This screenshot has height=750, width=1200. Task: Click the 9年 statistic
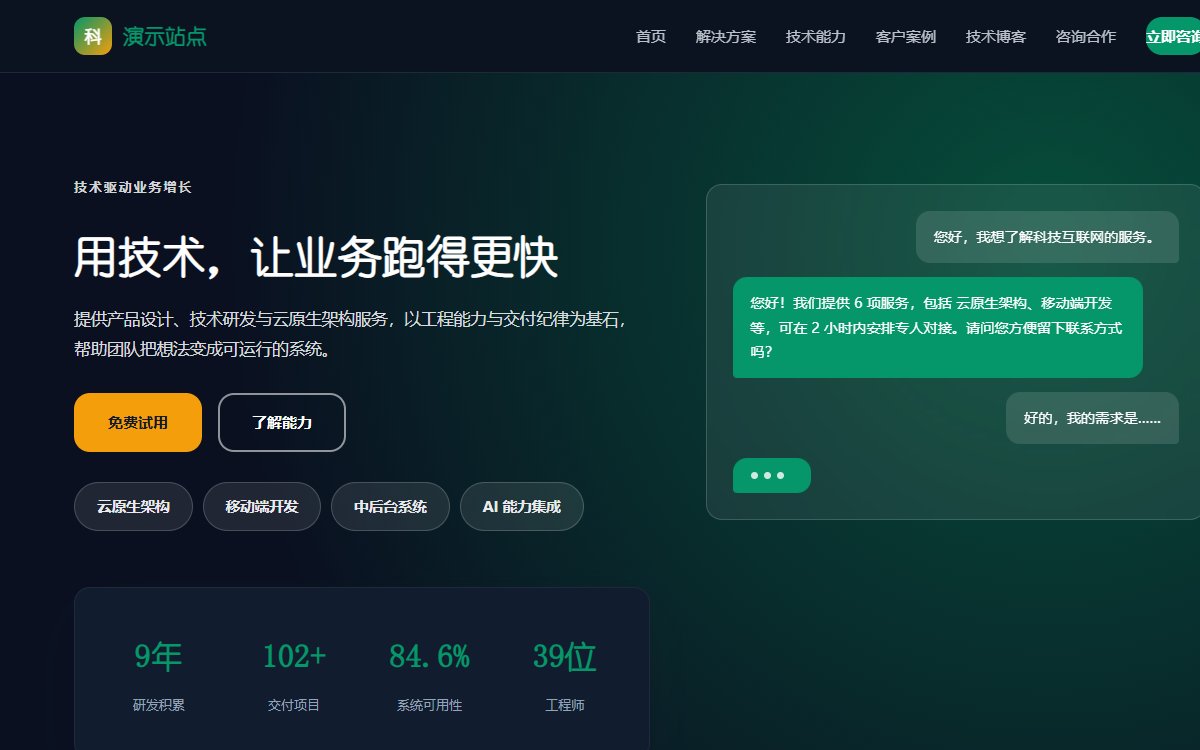click(x=159, y=657)
